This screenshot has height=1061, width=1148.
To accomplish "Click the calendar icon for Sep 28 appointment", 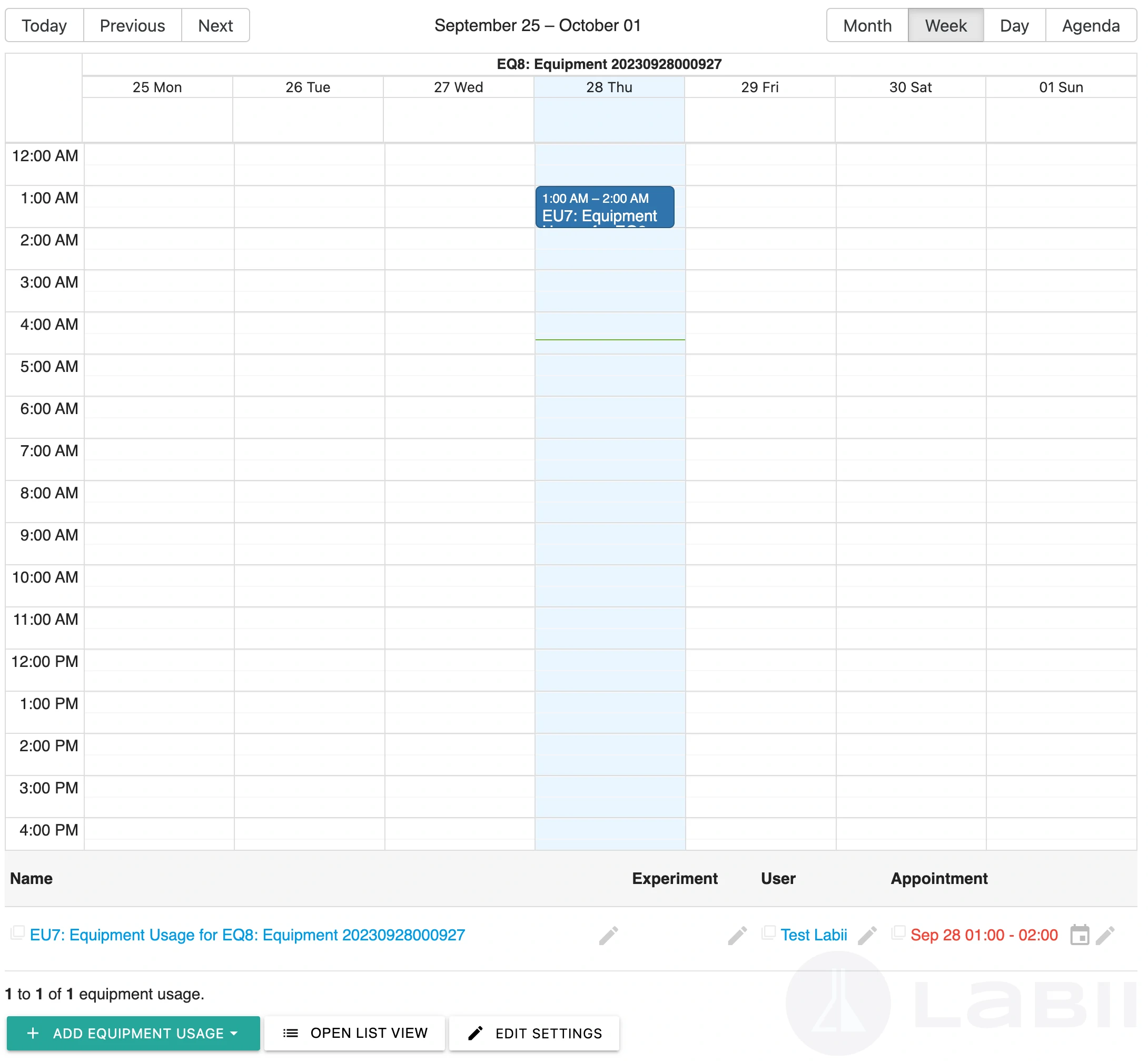I will click(1079, 935).
